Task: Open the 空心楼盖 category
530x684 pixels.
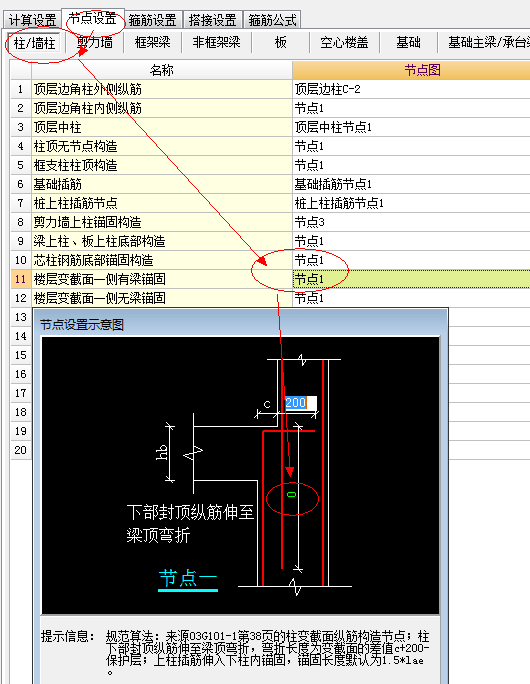Action: point(344,43)
